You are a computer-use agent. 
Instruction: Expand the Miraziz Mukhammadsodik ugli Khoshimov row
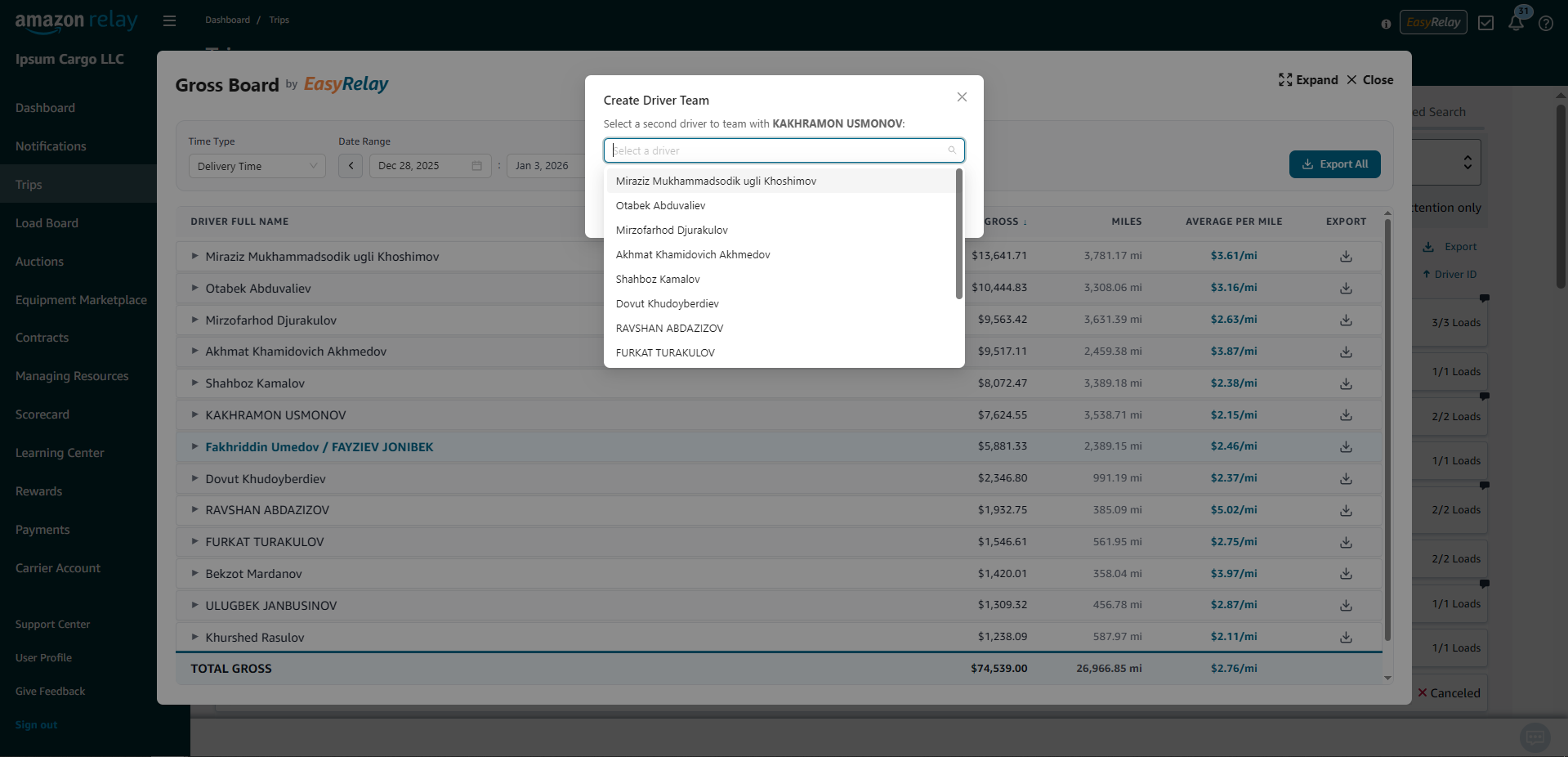tap(194, 256)
